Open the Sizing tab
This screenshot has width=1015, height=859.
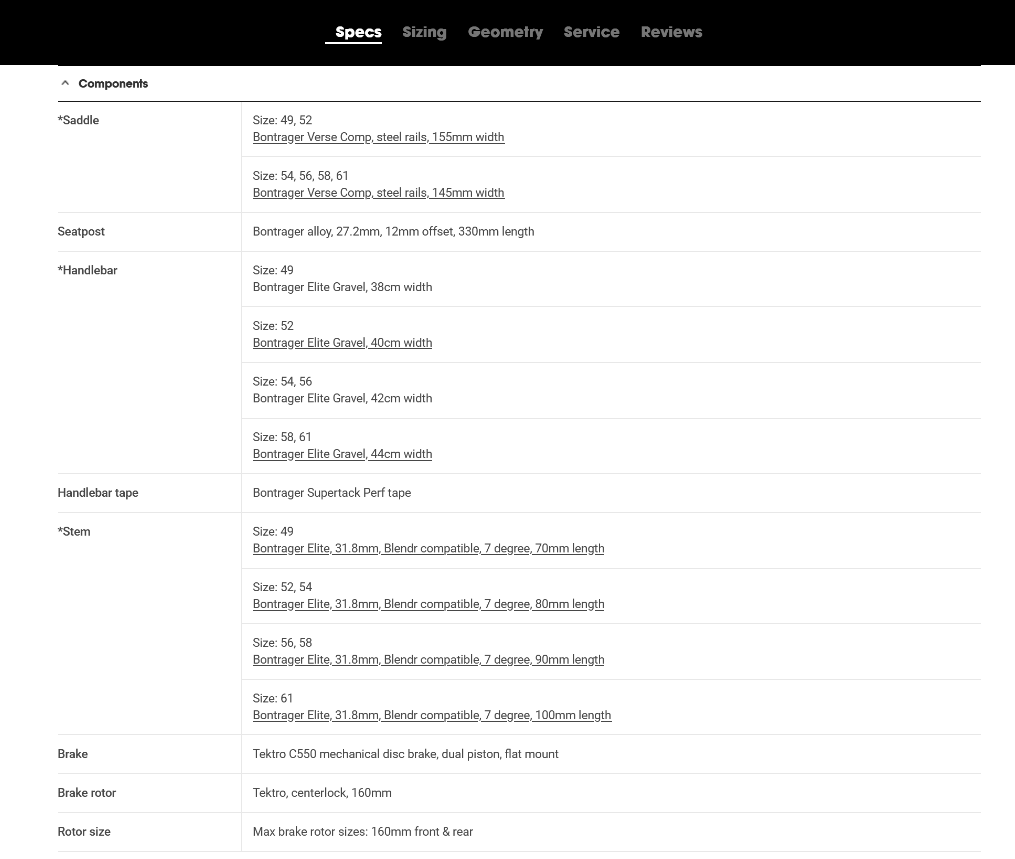tap(424, 32)
